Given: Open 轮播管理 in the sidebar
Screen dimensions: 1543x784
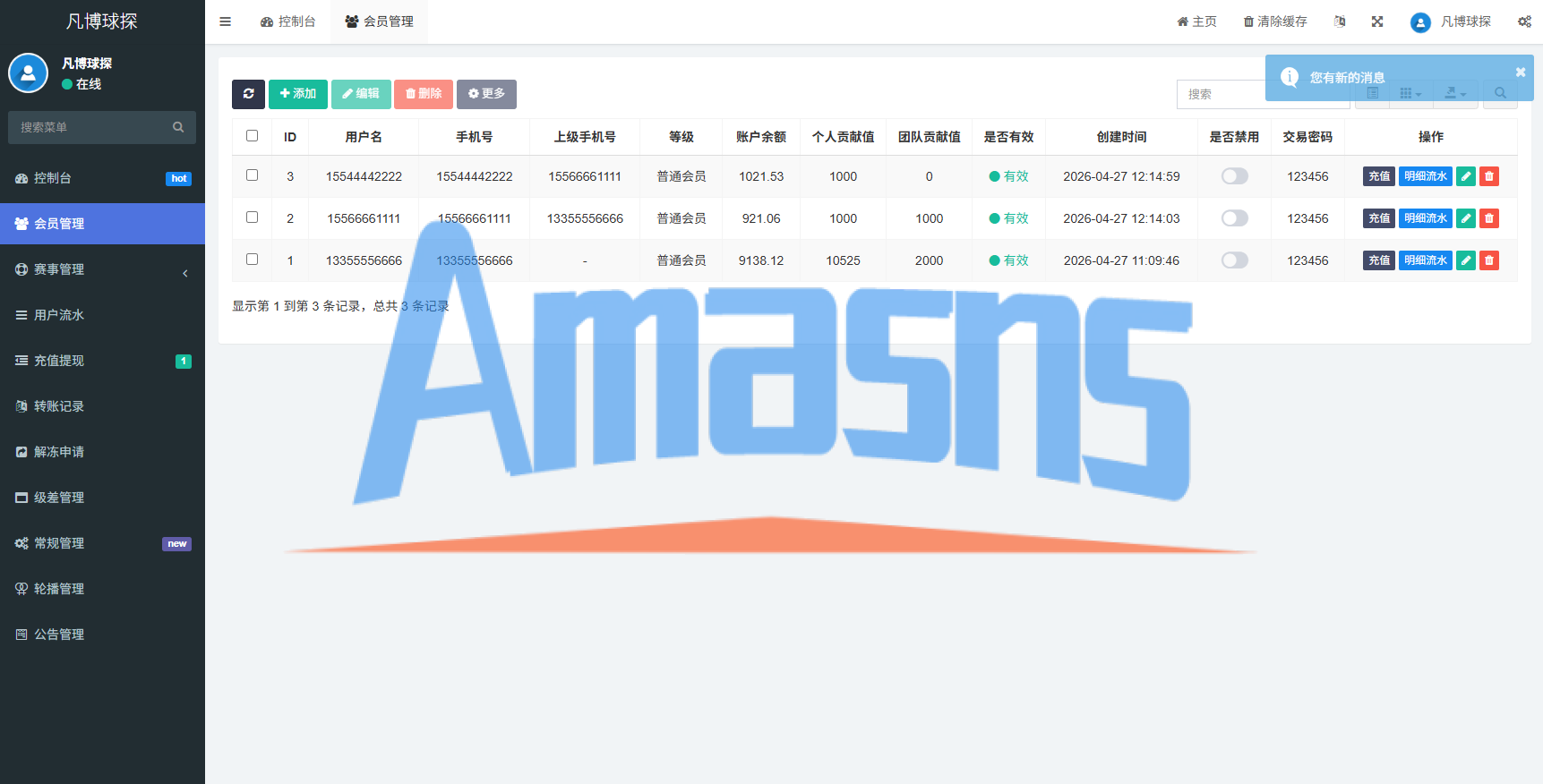Looking at the screenshot, I should 102,589.
